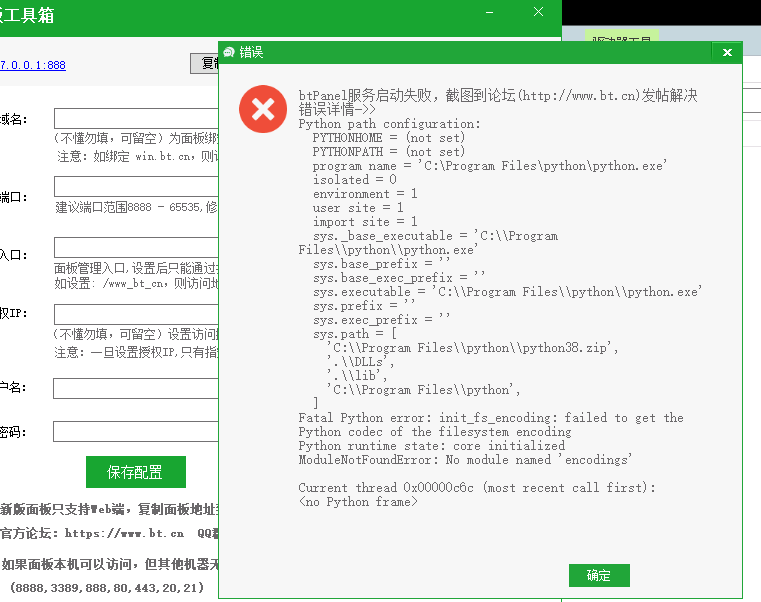This screenshot has width=761, height=602.
Task: Focus the 密码 input field
Action: pyautogui.click(x=136, y=431)
